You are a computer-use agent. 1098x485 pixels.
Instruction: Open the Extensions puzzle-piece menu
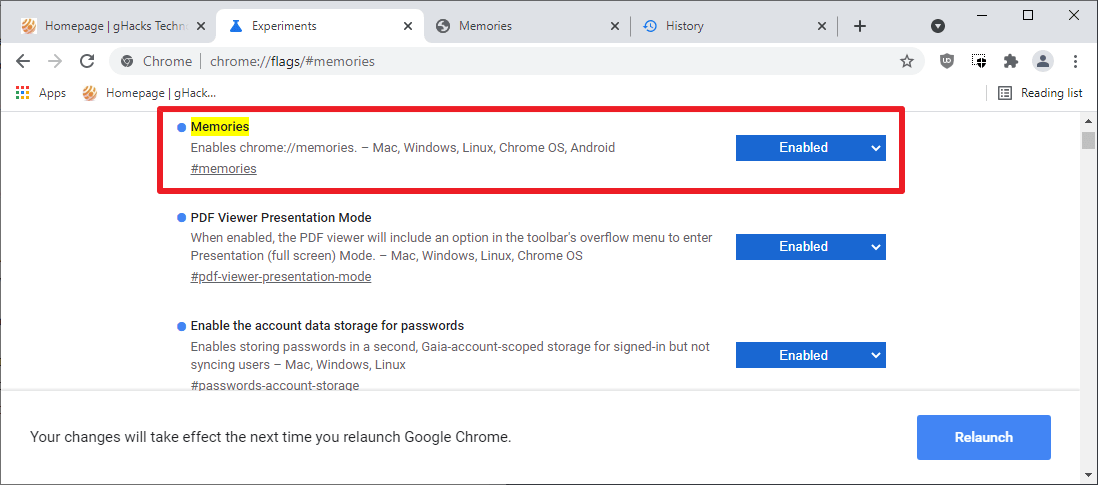coord(1010,62)
